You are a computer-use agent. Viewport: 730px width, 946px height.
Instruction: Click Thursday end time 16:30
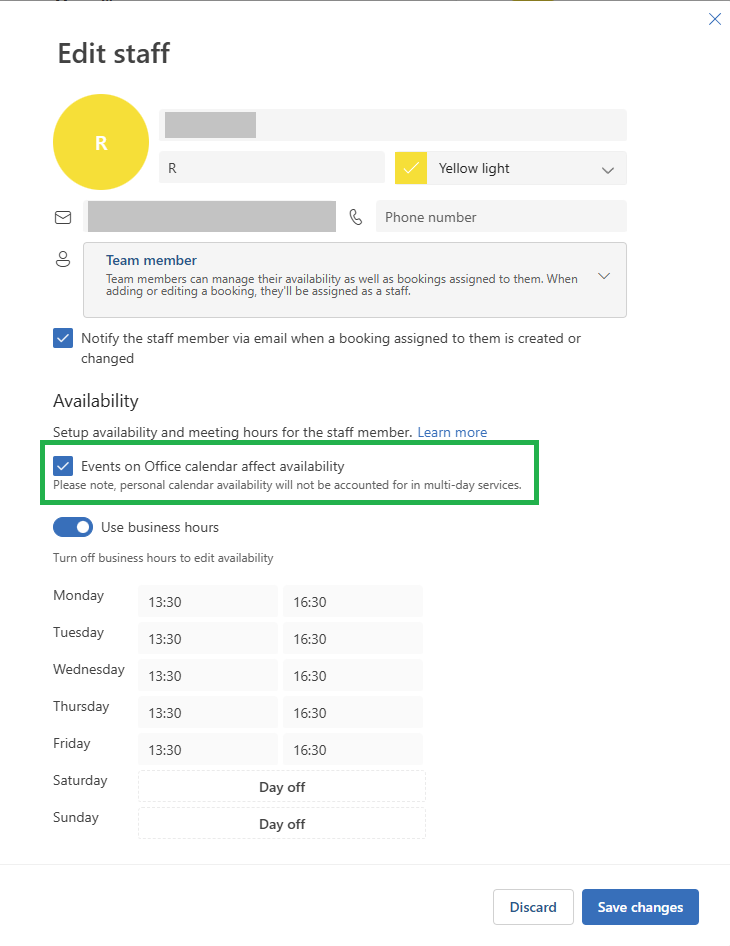pos(353,713)
